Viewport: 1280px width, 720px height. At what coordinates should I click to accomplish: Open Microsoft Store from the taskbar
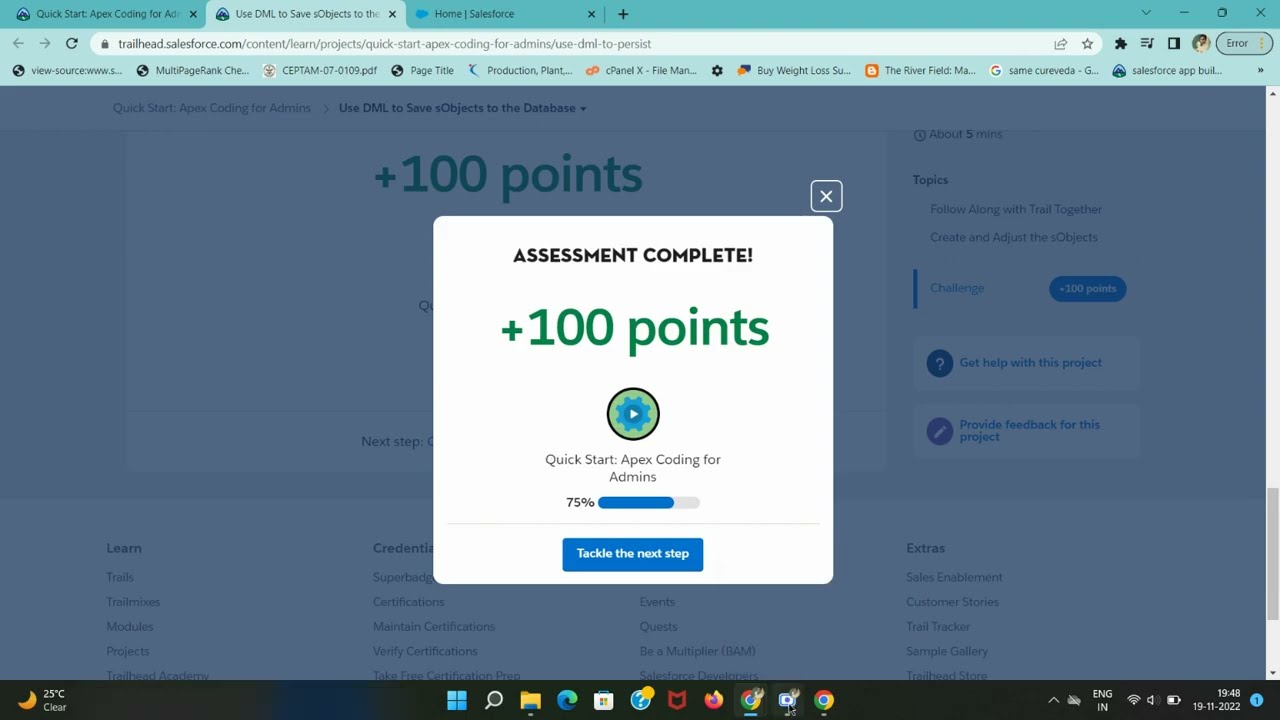click(x=603, y=700)
